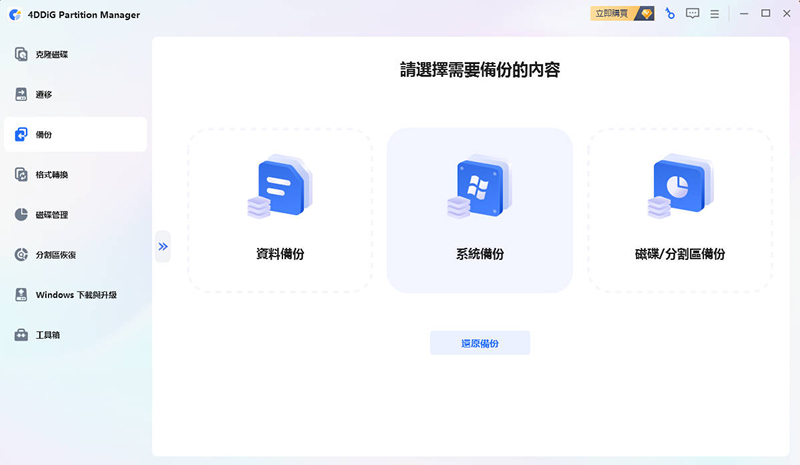
Task: Open Windows 下載與升級 in the sidebar
Action: [75, 294]
